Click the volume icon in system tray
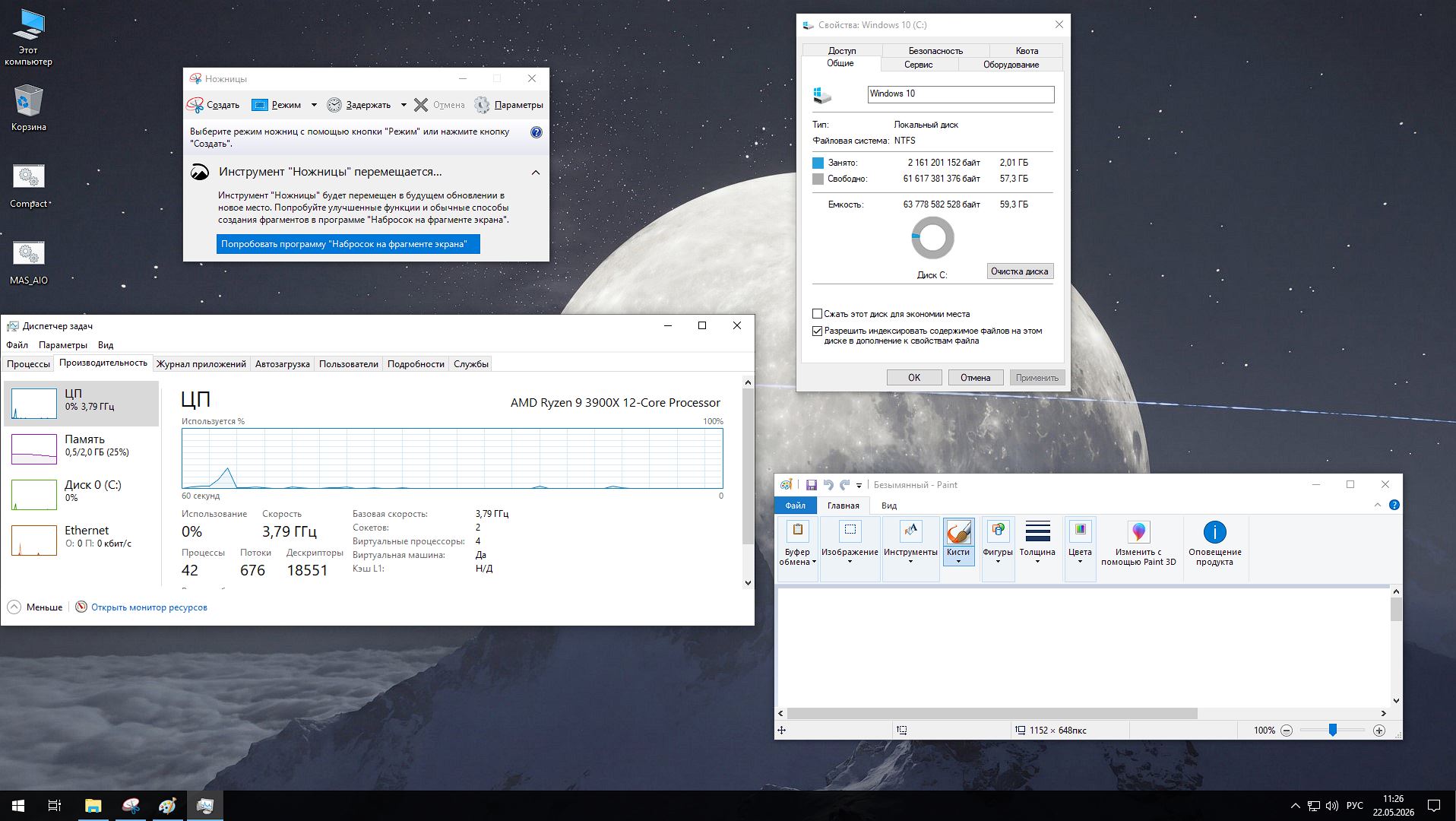The width and height of the screenshot is (1456, 821). click(x=1331, y=806)
